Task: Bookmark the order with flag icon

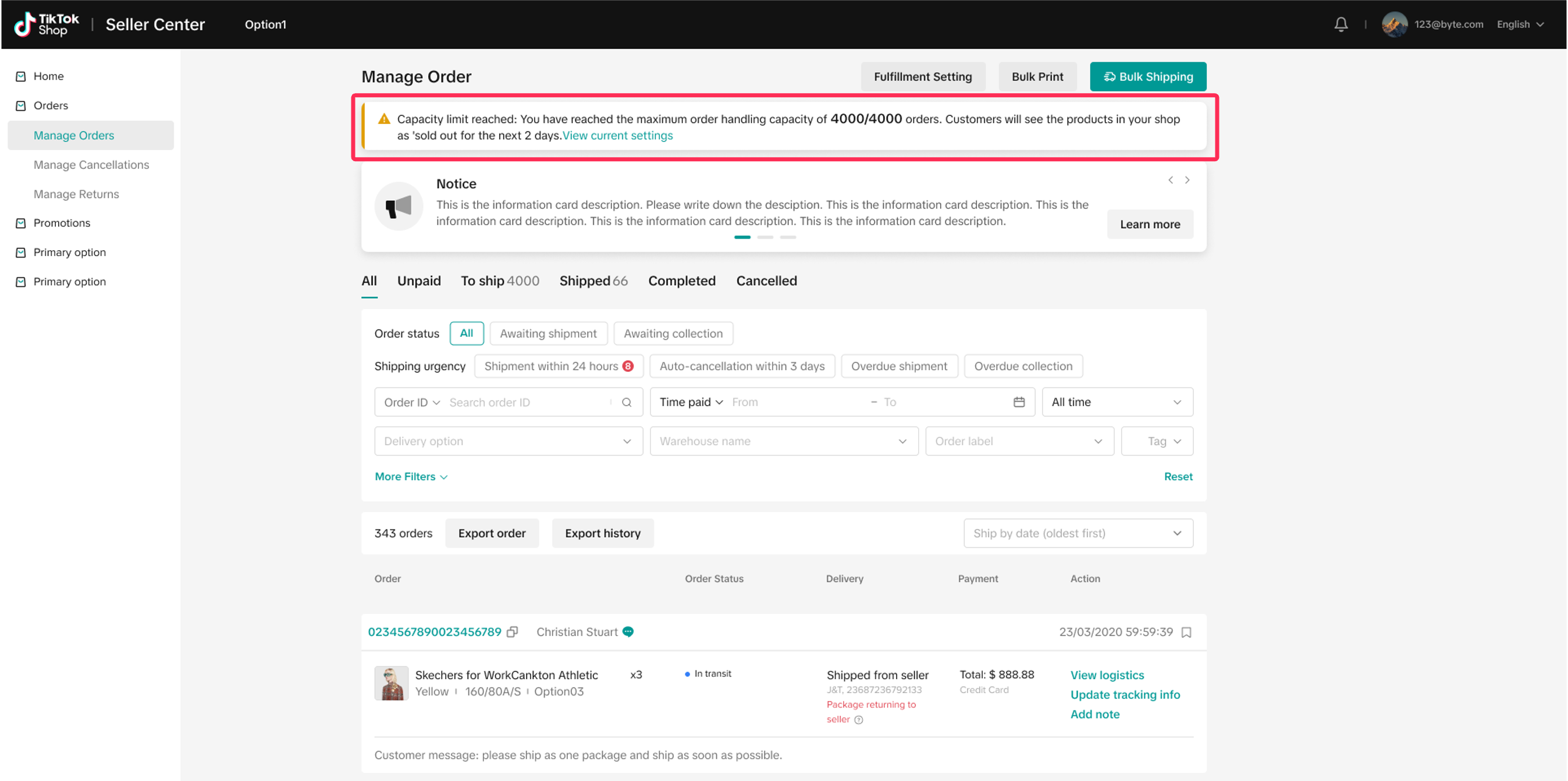Action: point(1186,633)
